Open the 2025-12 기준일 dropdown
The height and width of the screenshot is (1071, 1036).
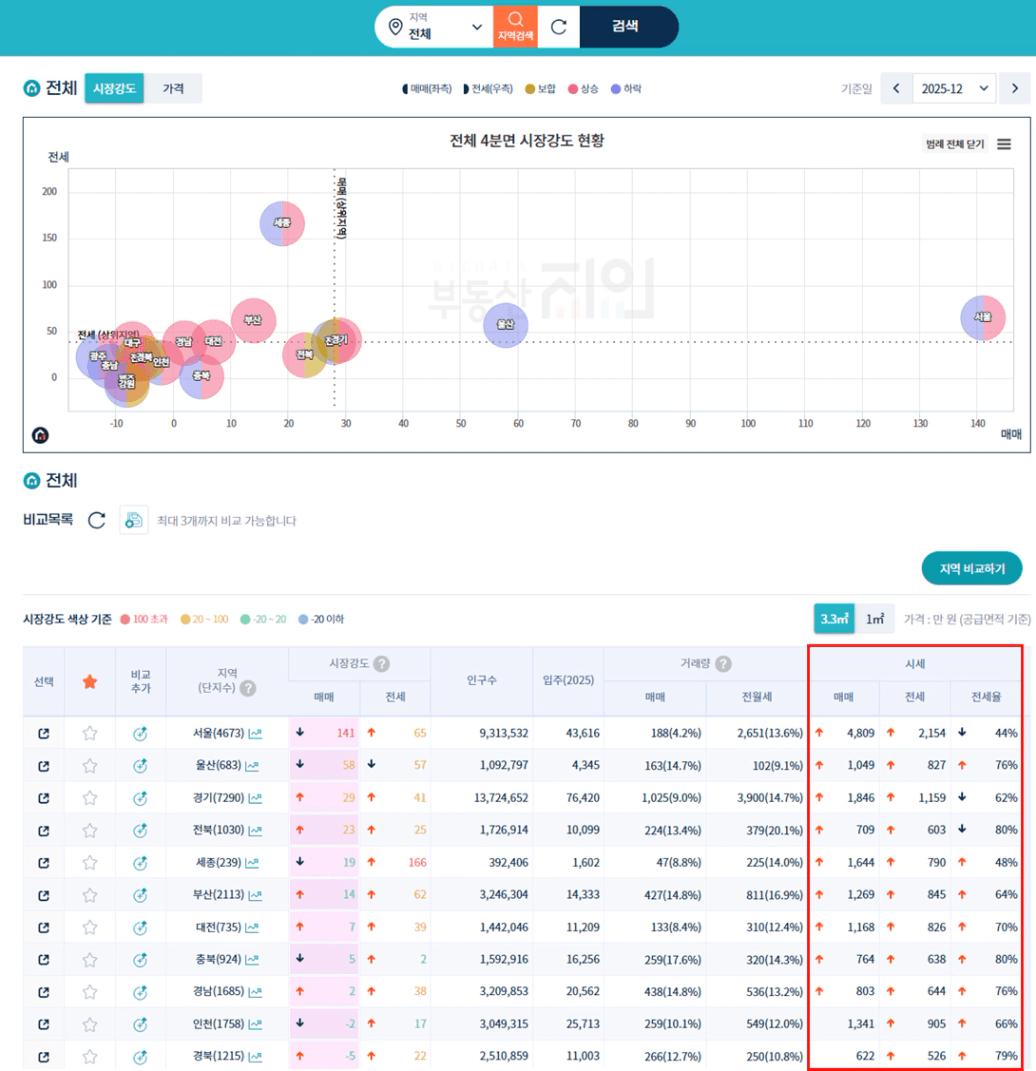(954, 88)
